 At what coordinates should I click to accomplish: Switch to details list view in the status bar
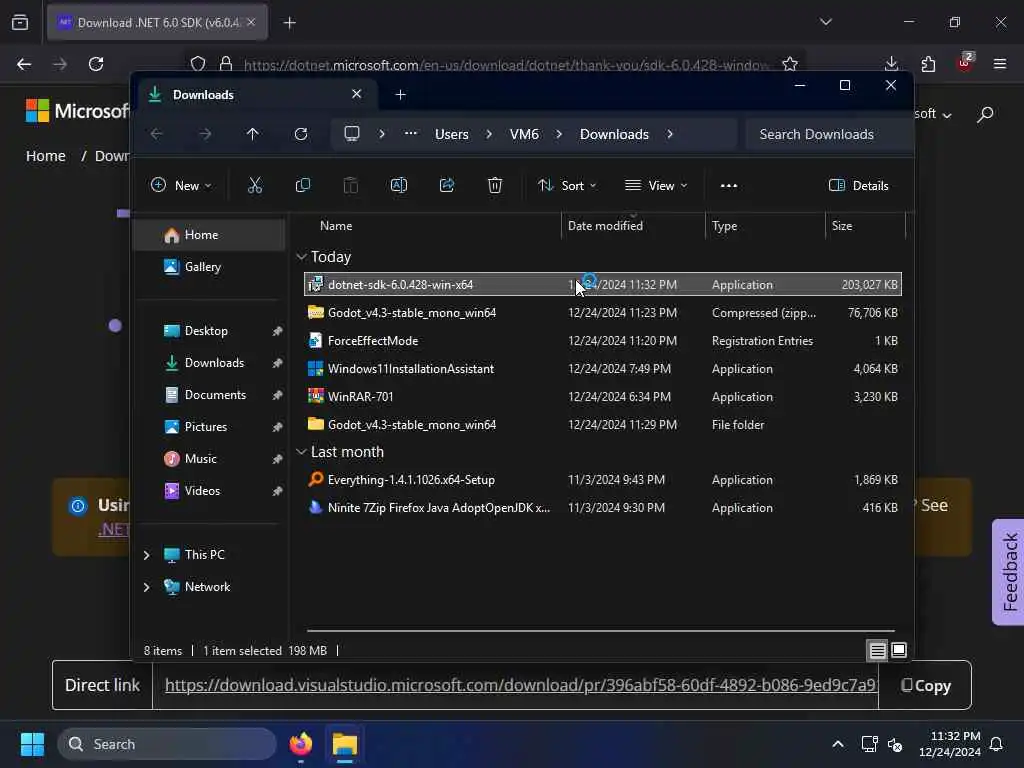click(877, 650)
